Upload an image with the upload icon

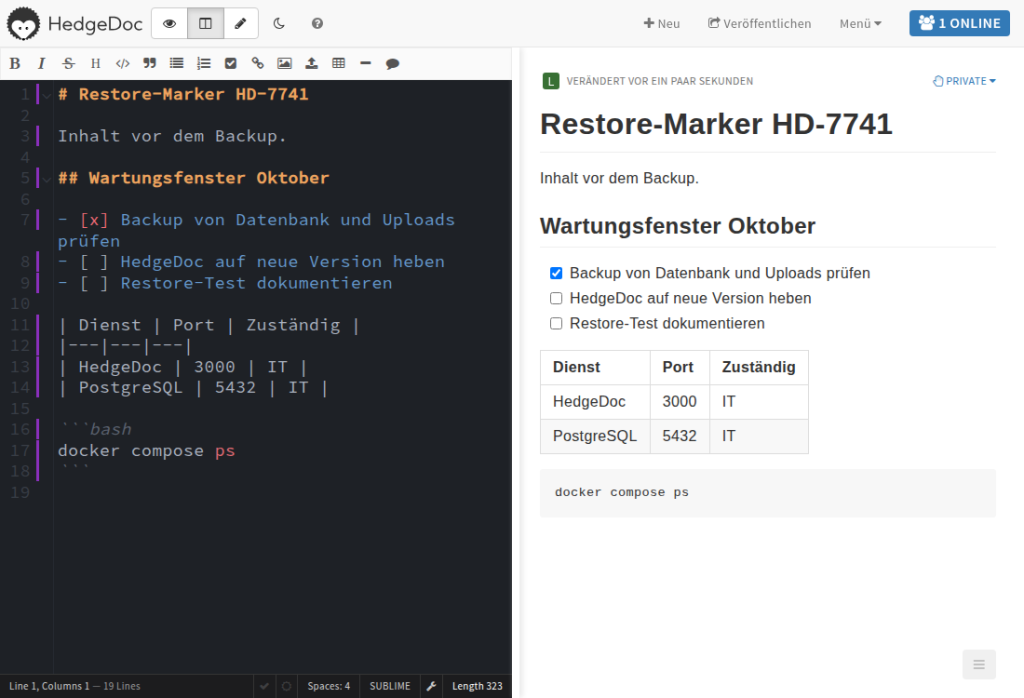(312, 63)
